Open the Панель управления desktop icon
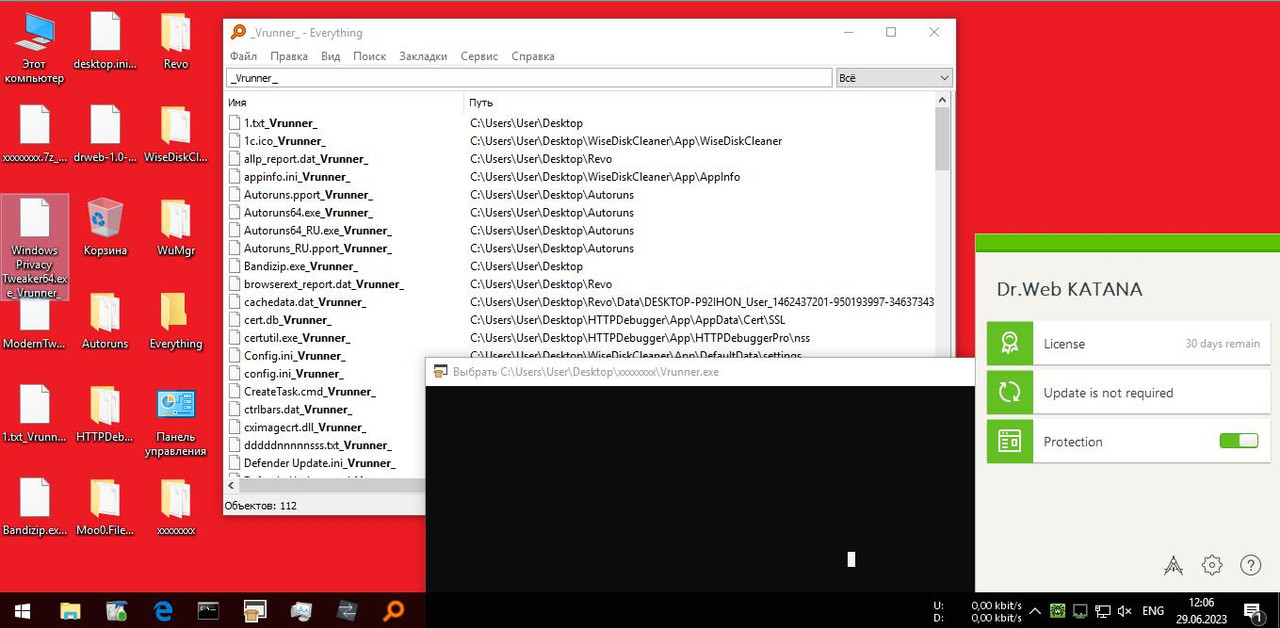This screenshot has height=628, width=1280. pyautogui.click(x=176, y=420)
